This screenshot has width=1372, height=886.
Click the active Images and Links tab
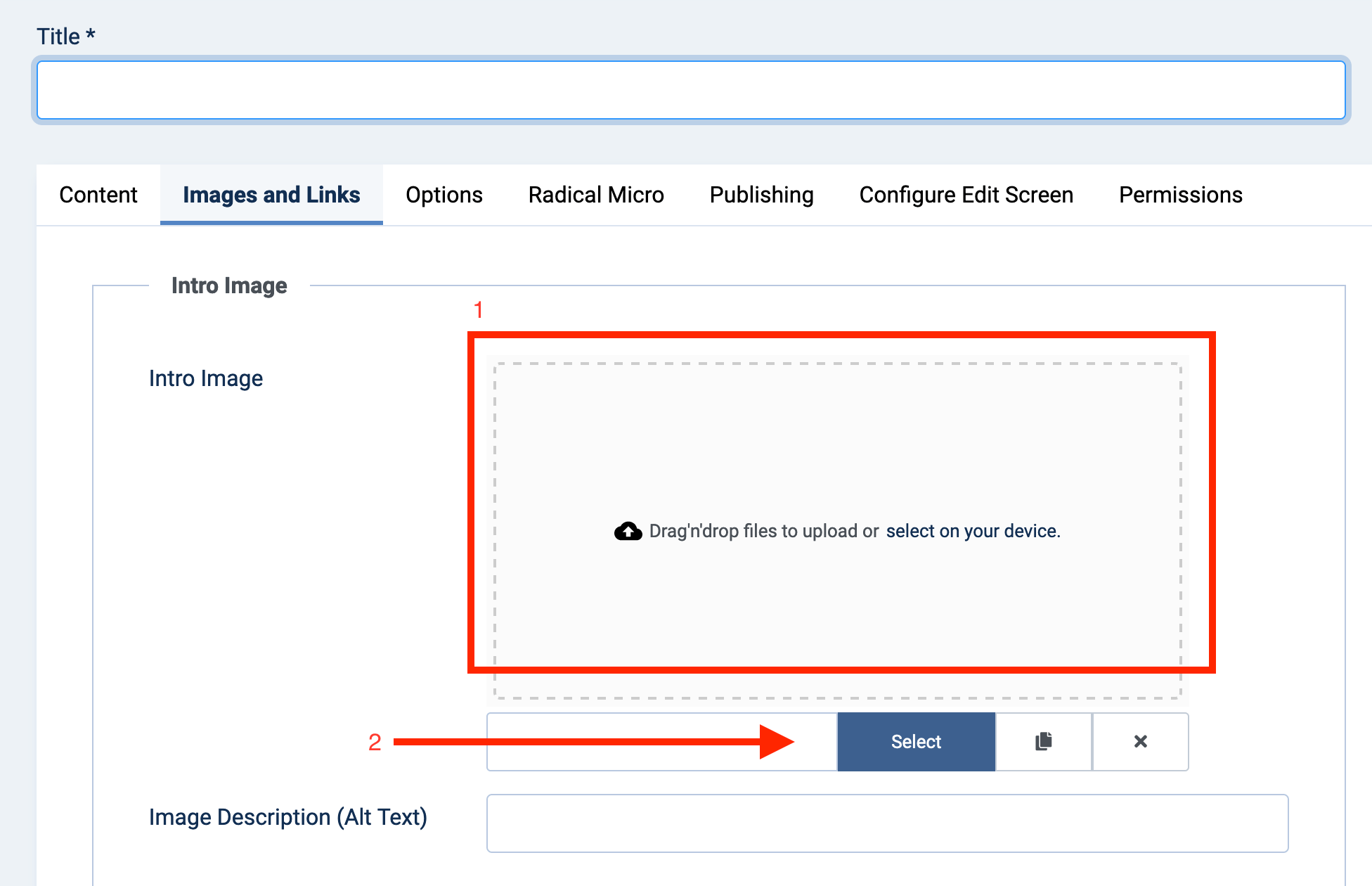coord(271,195)
